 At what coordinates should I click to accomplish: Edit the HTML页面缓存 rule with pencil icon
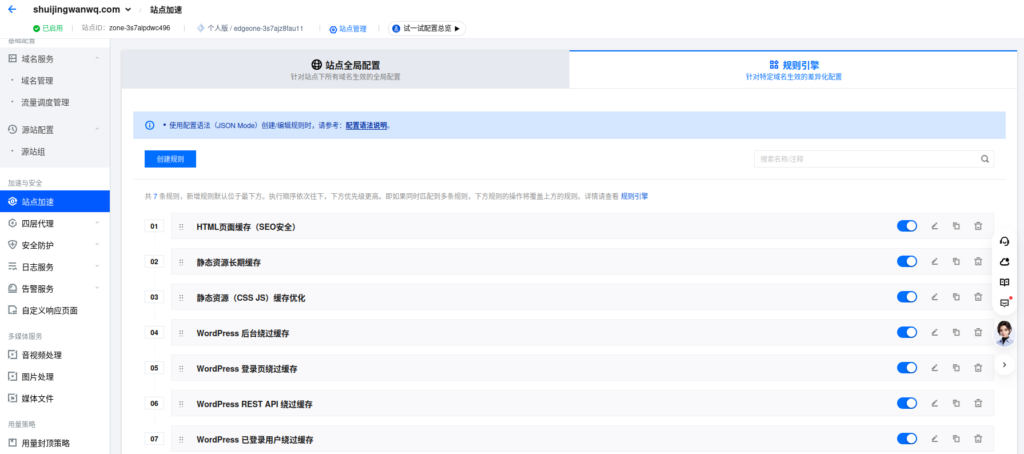point(934,226)
